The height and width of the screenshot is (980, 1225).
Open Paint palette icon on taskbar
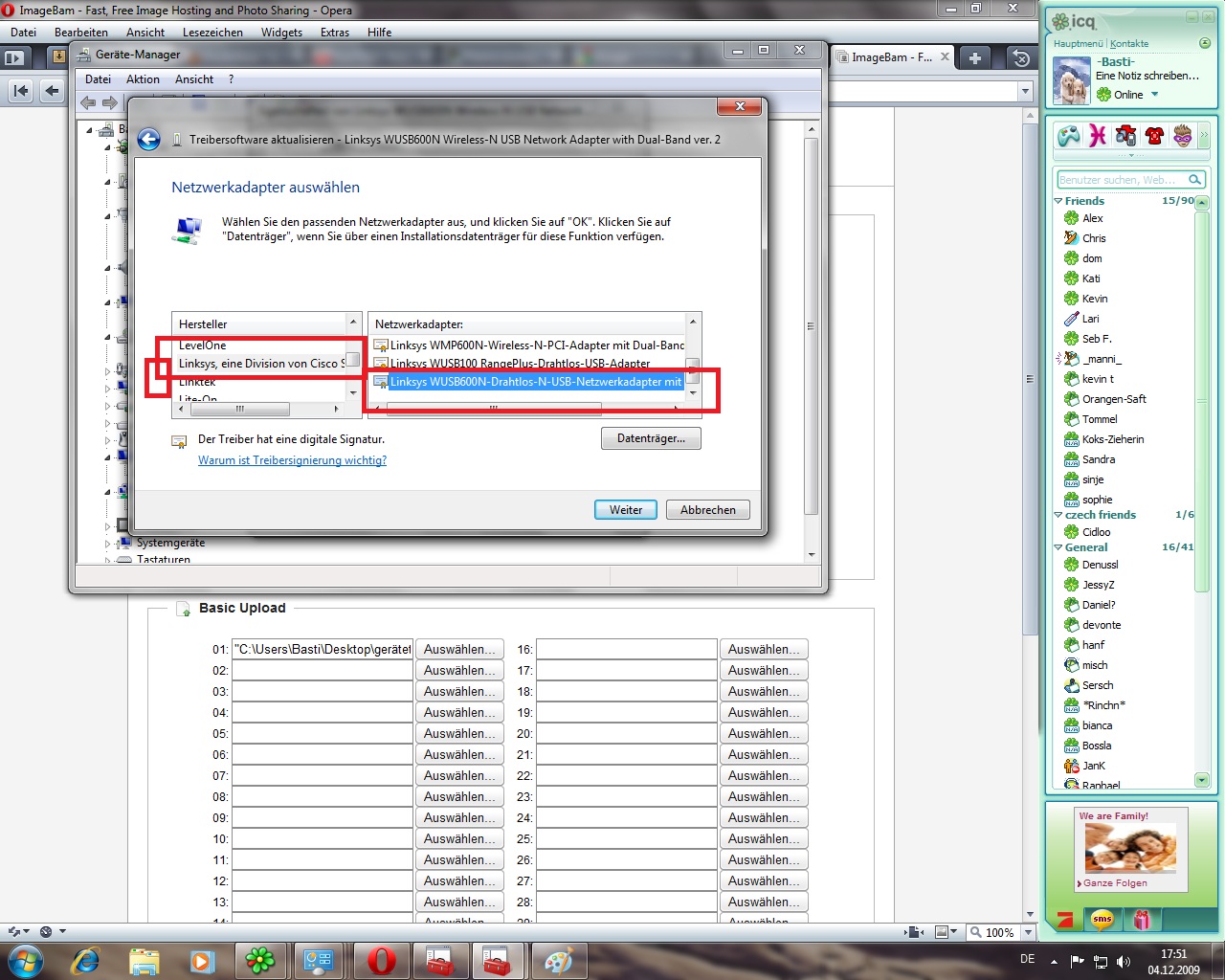[x=557, y=961]
